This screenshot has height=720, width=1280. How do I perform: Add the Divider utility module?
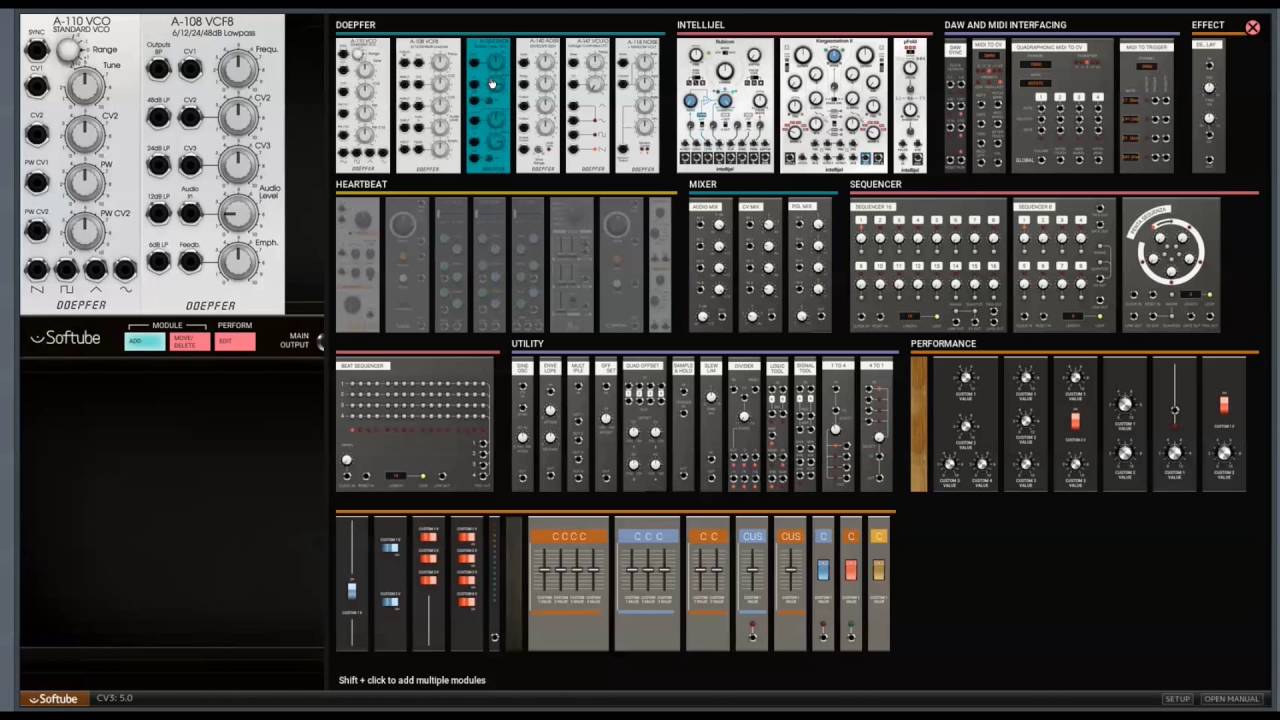(744, 424)
